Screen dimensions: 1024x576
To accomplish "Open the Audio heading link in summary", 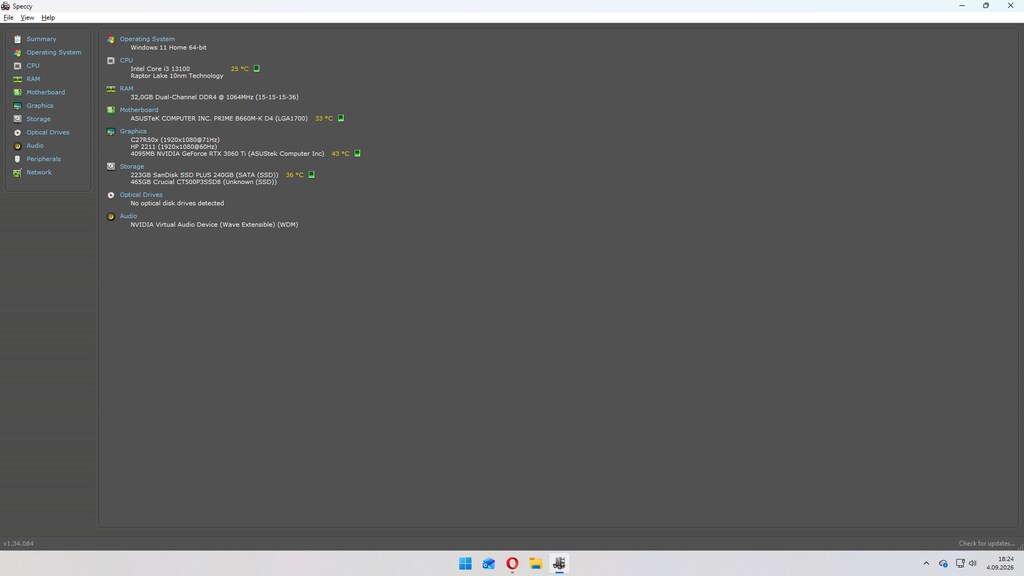I will pyautogui.click(x=128, y=216).
